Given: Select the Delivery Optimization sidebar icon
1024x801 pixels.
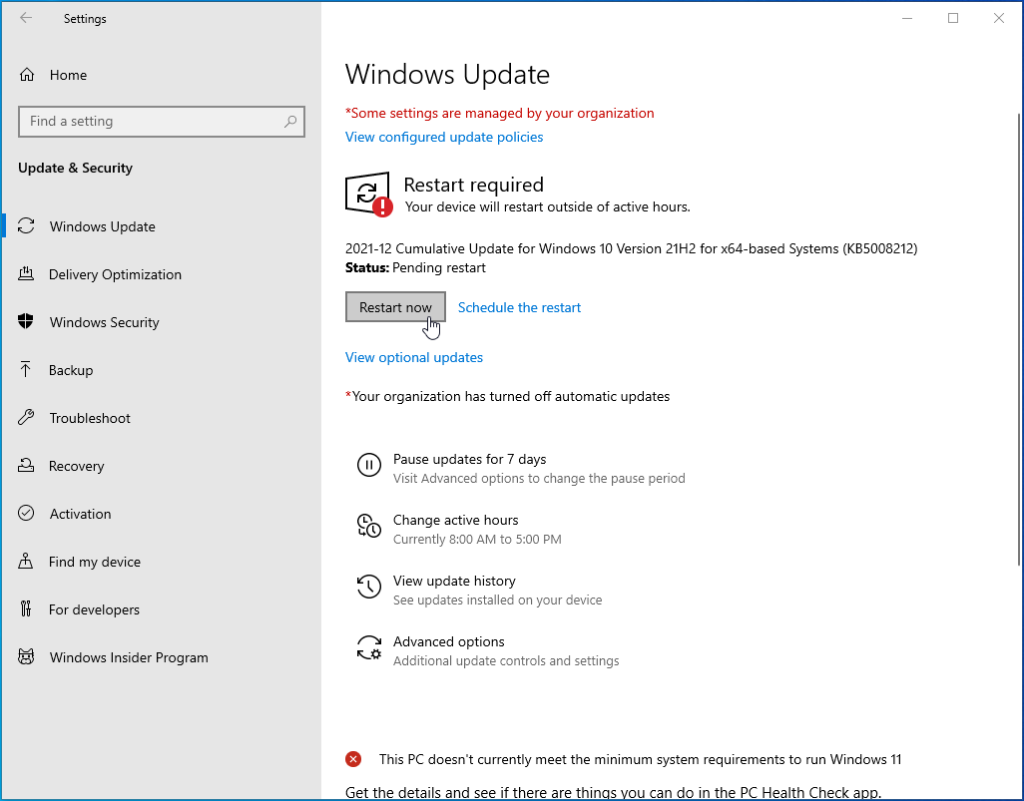Looking at the screenshot, I should [26, 274].
